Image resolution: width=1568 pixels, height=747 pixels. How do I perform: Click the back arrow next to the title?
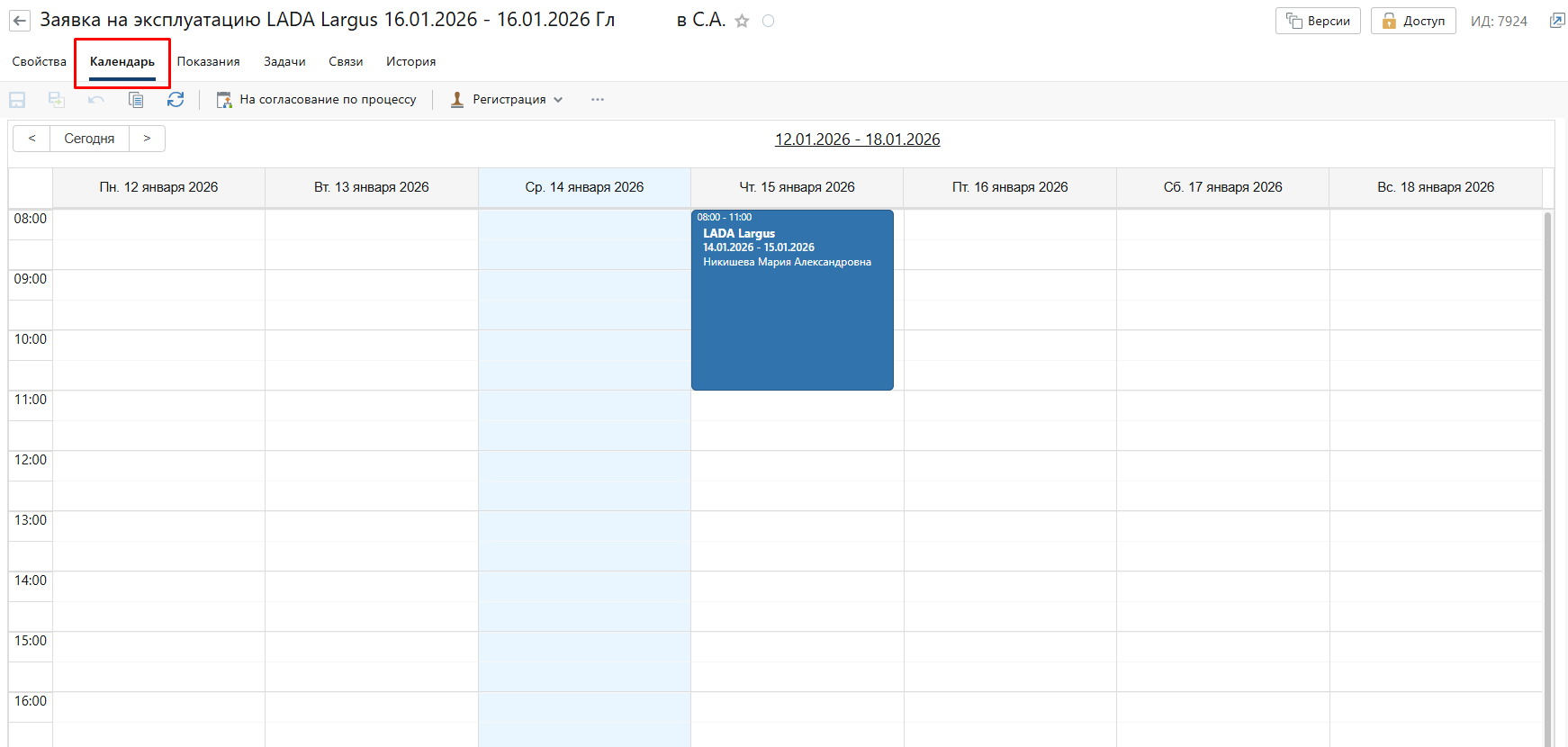tap(20, 21)
